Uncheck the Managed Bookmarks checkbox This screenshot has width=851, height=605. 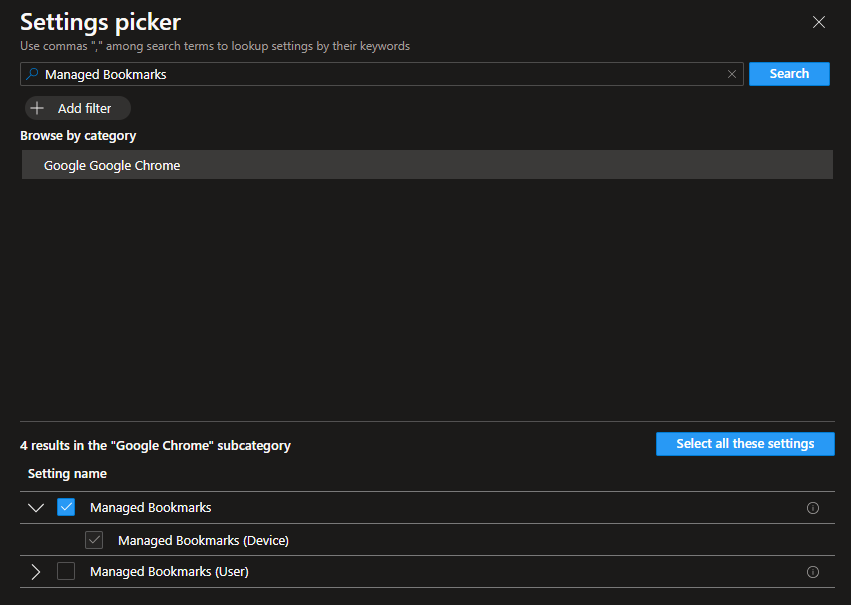pos(66,507)
